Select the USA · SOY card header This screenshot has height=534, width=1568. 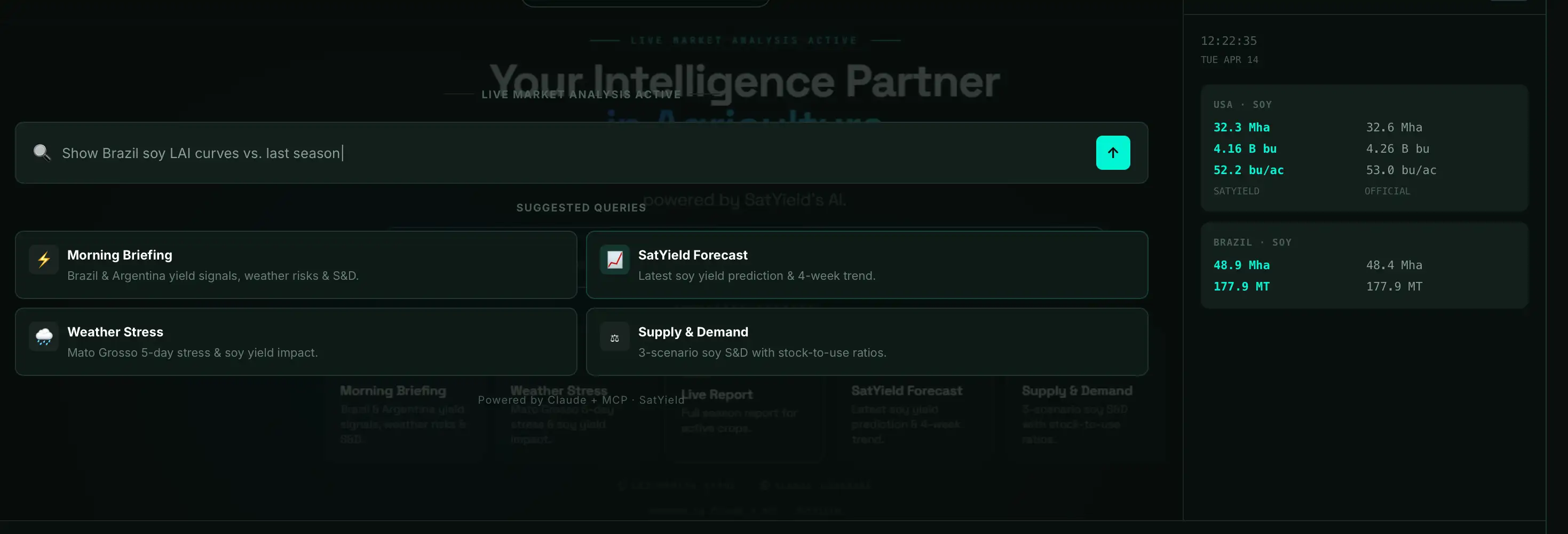pyautogui.click(x=1242, y=105)
